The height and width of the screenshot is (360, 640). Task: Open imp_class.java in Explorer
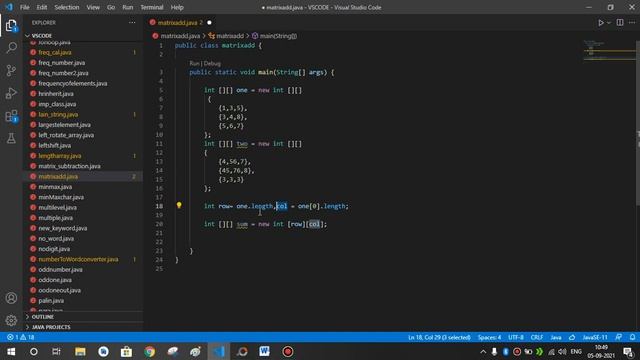pos(57,104)
